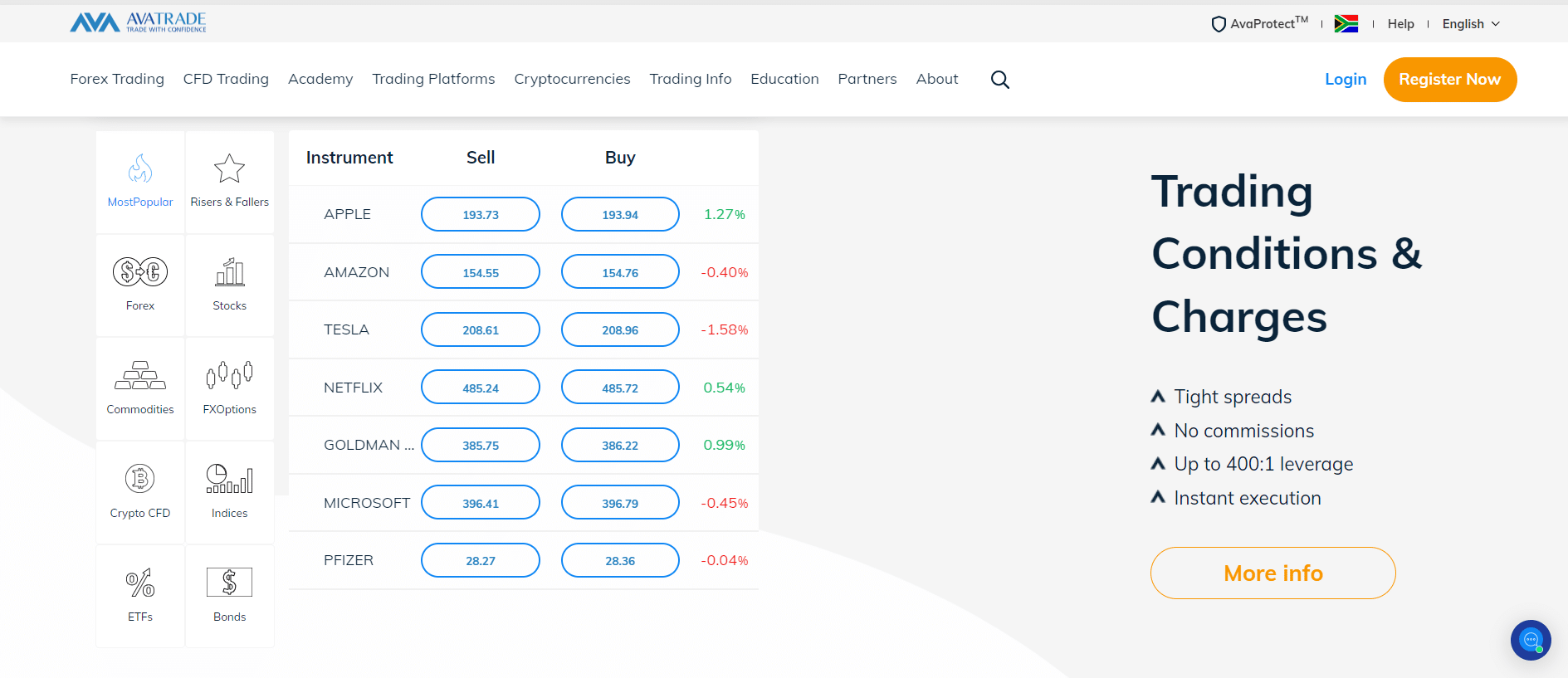Click Apple sell price 193.73

tap(481, 214)
